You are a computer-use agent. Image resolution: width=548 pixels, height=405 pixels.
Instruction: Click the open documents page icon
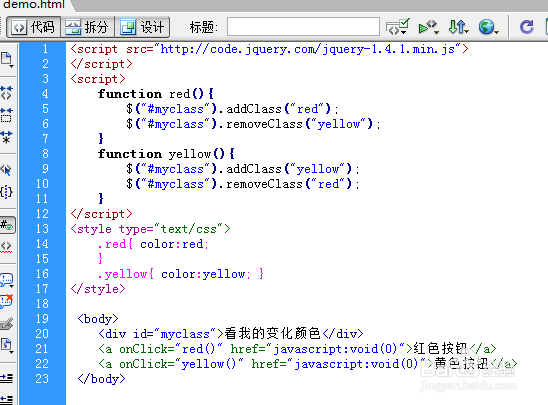pyautogui.click(x=7, y=59)
